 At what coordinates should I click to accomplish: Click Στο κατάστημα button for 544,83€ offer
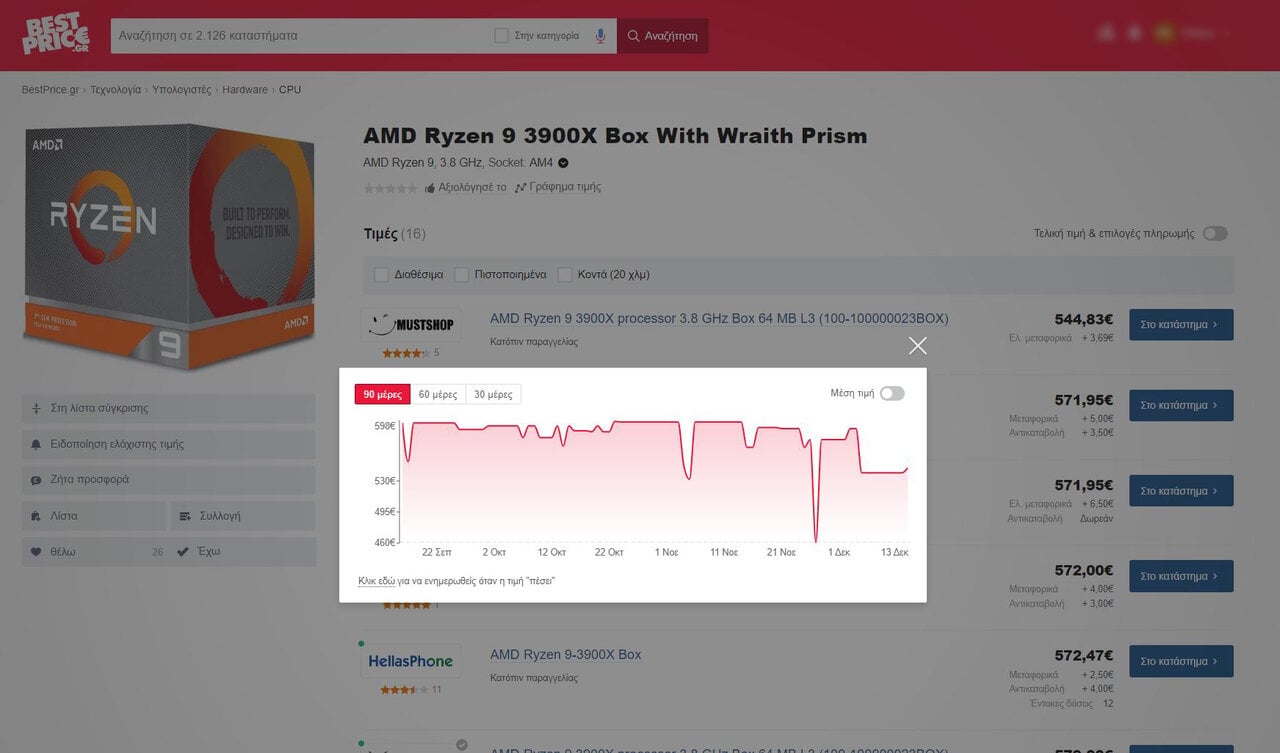(x=1181, y=325)
